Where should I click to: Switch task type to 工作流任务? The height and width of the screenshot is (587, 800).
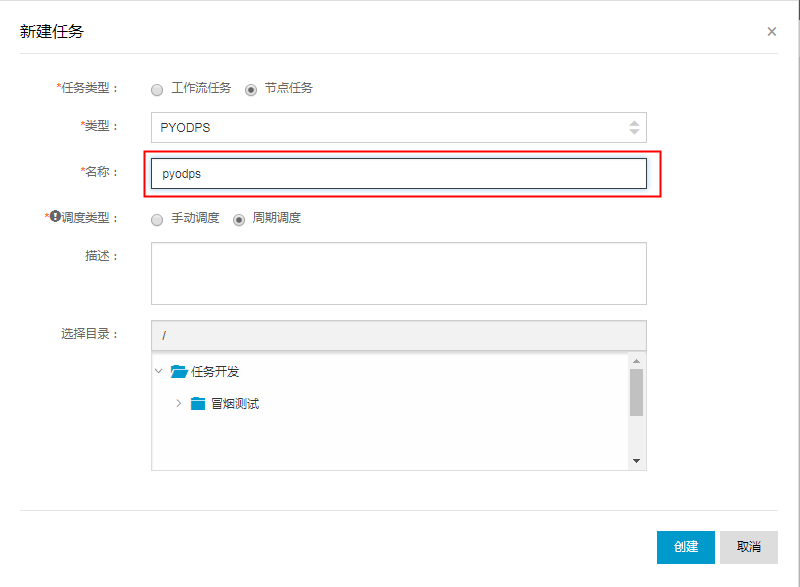coord(157,89)
